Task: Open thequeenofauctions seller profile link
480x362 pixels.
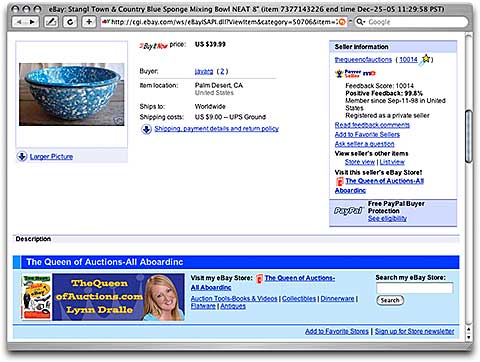Action: coord(363,60)
